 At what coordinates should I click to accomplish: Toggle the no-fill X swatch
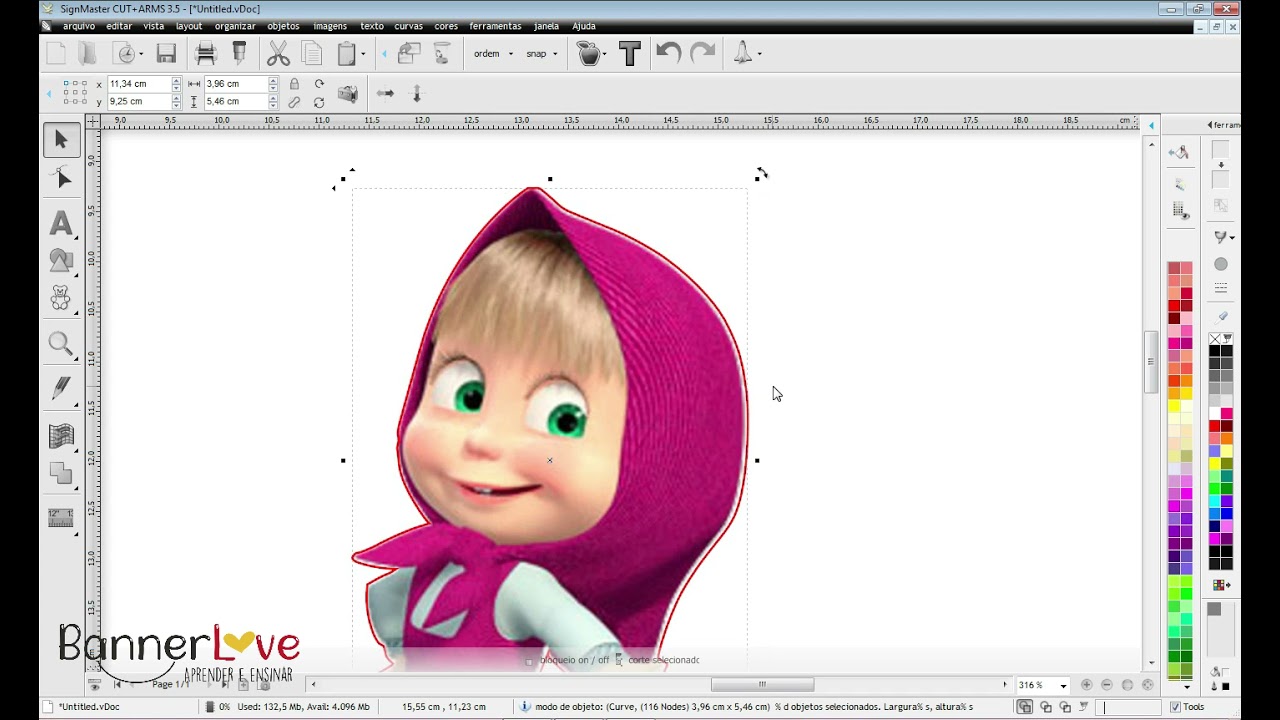coord(1215,339)
